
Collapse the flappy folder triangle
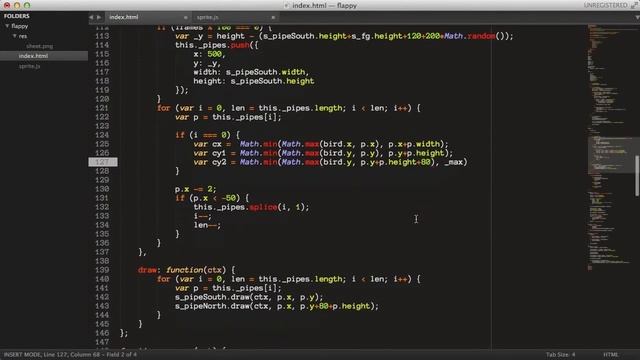point(7,26)
